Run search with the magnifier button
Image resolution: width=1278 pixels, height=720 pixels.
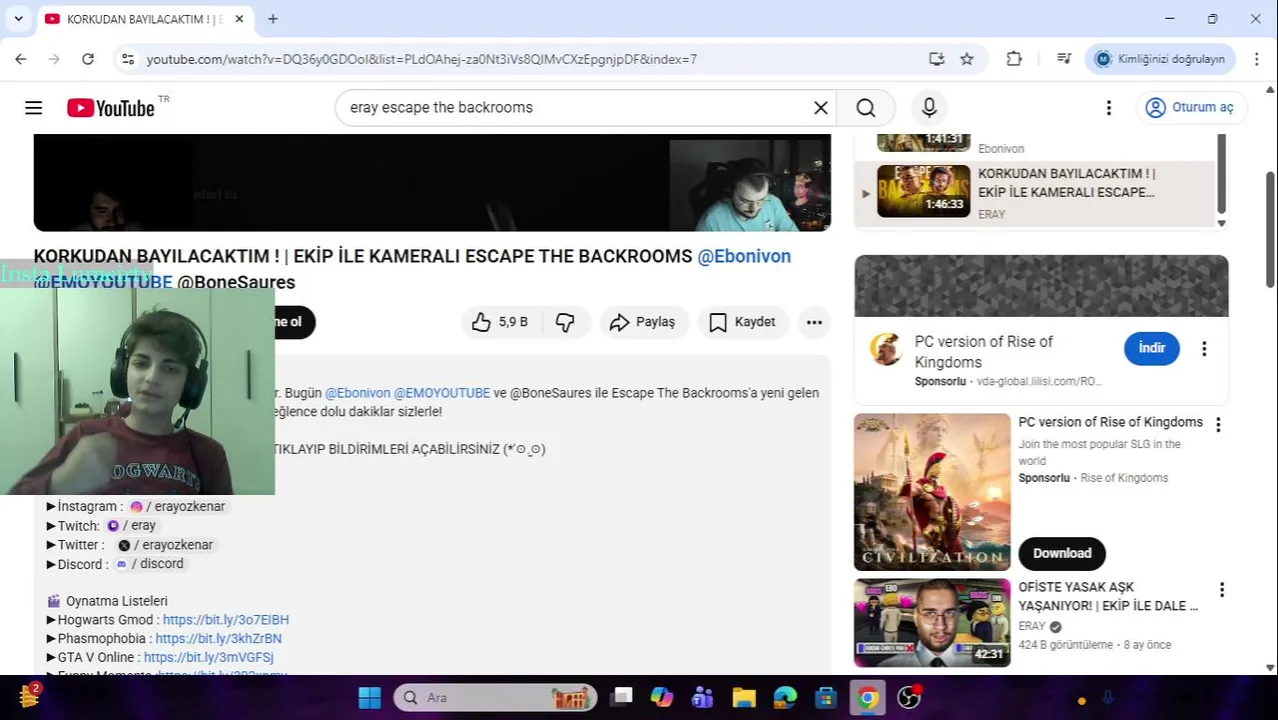866,108
